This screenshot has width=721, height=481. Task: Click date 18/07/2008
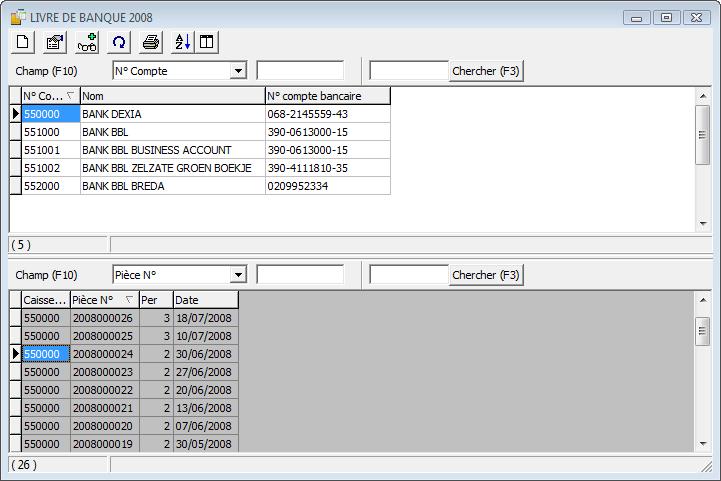[x=206, y=318]
